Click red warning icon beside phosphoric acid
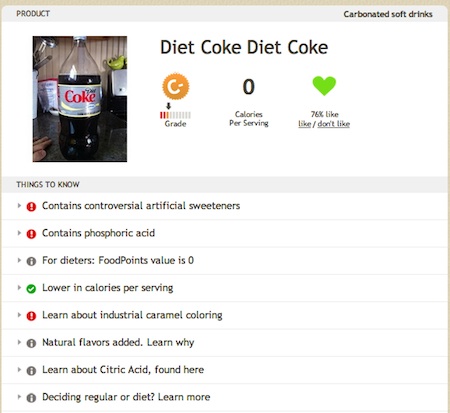Viewport: 450px width, 413px height. pyautogui.click(x=31, y=234)
